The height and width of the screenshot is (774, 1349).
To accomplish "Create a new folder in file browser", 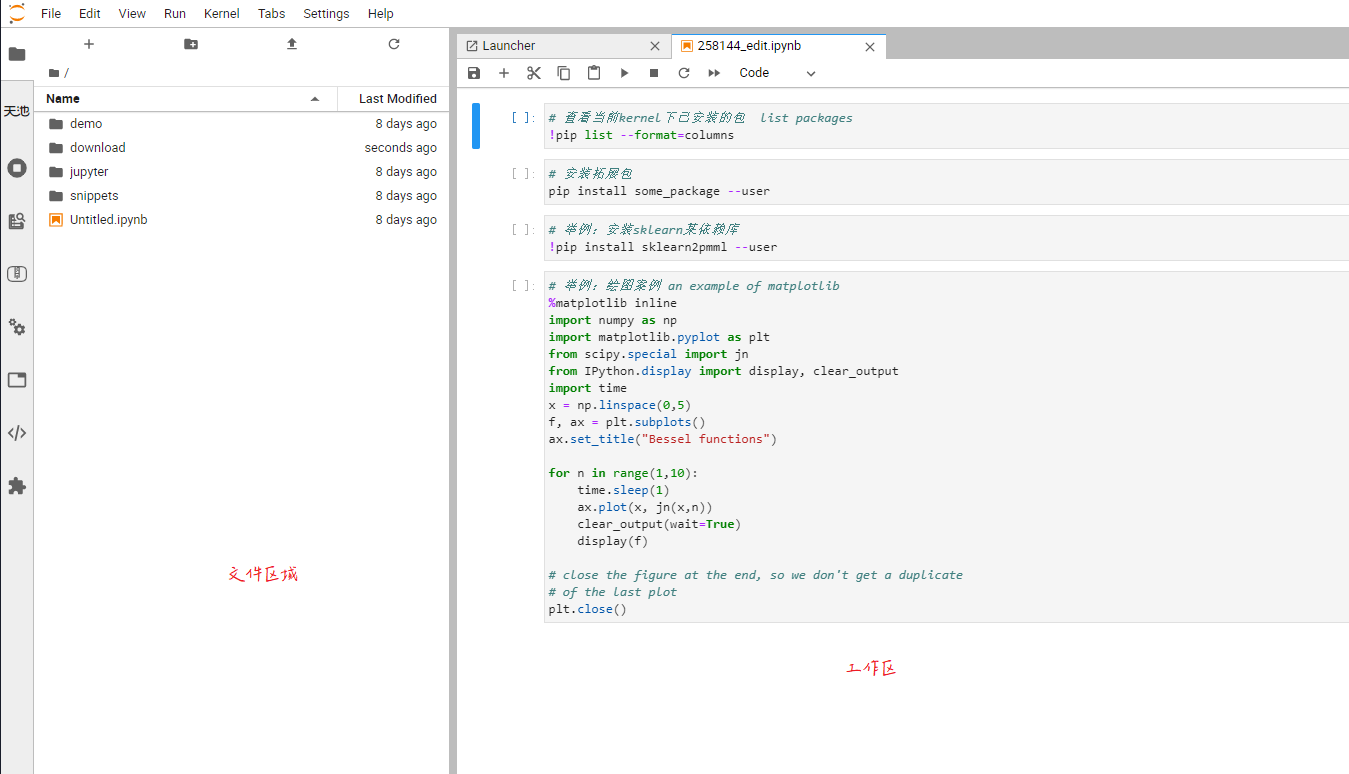I will (x=191, y=44).
